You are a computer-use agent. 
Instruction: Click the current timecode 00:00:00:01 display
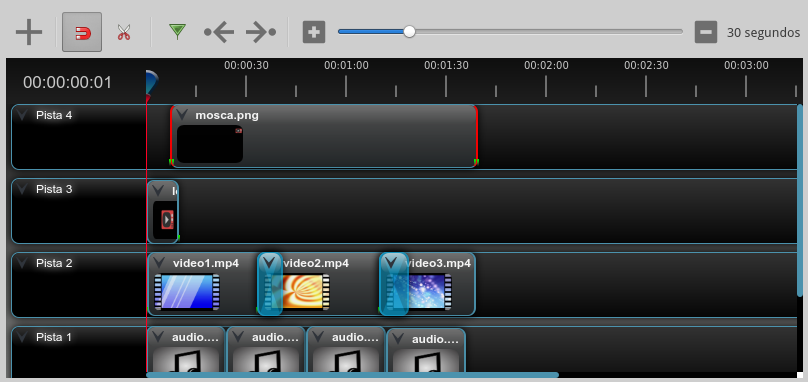point(68,82)
